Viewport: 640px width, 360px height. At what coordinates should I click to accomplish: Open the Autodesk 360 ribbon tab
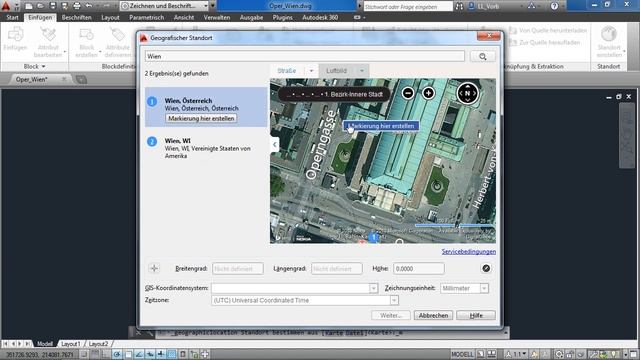coord(320,18)
